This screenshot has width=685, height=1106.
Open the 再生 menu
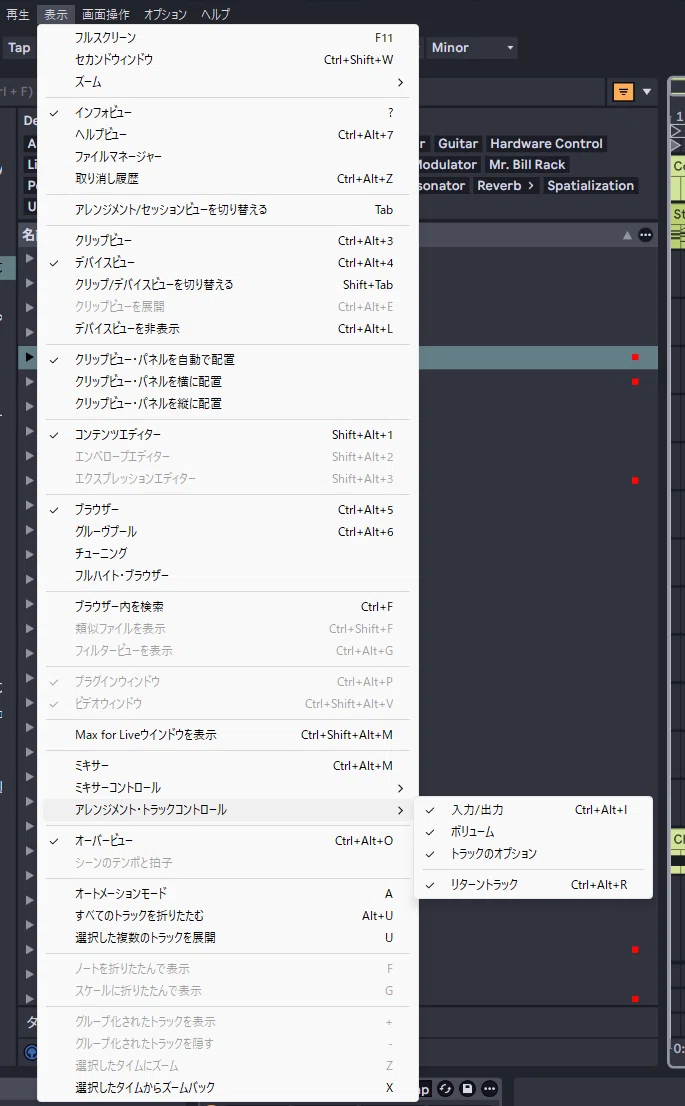pyautogui.click(x=18, y=14)
